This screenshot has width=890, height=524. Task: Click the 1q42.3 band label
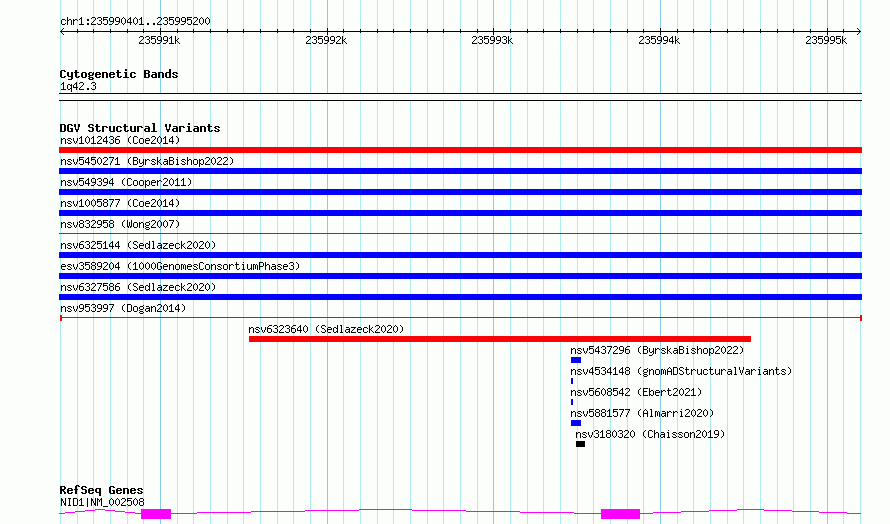pos(78,86)
